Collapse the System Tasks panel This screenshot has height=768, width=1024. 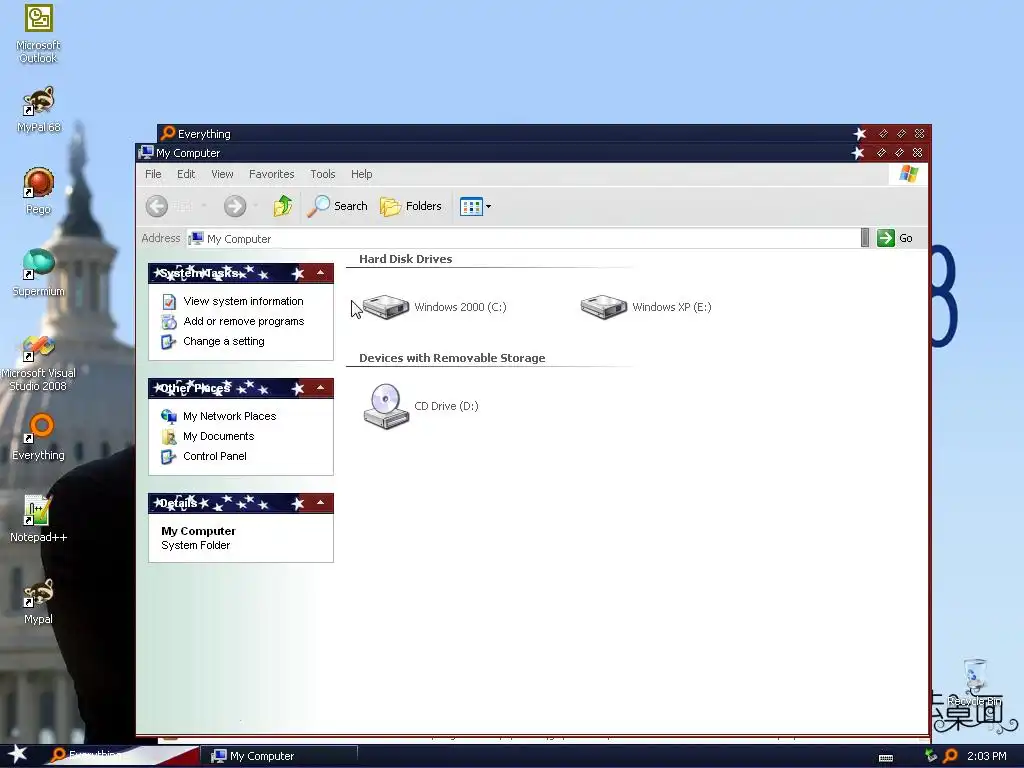click(321, 273)
